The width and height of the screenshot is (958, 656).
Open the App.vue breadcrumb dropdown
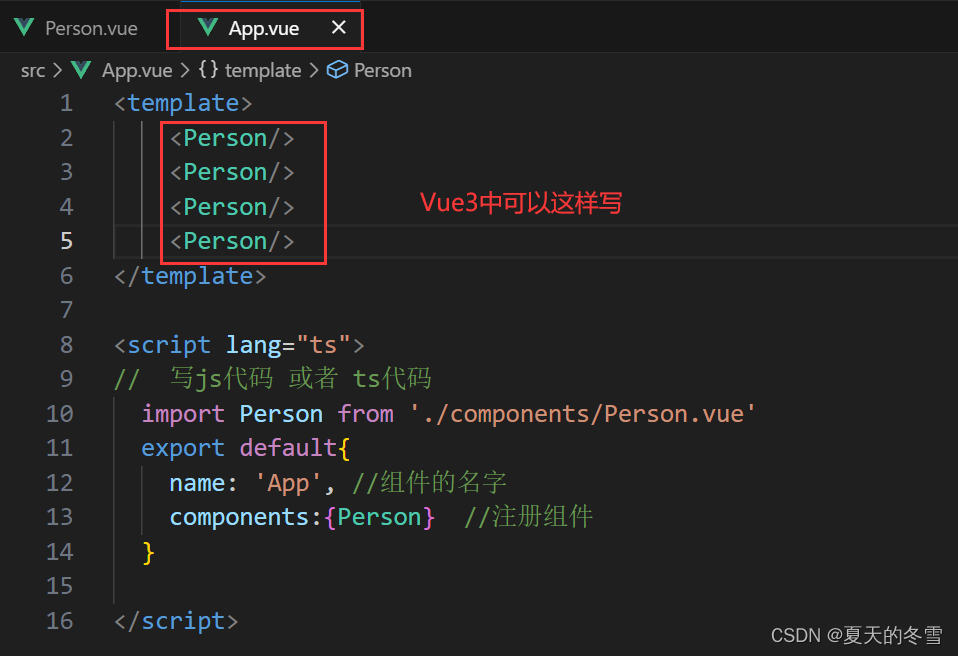[137, 69]
